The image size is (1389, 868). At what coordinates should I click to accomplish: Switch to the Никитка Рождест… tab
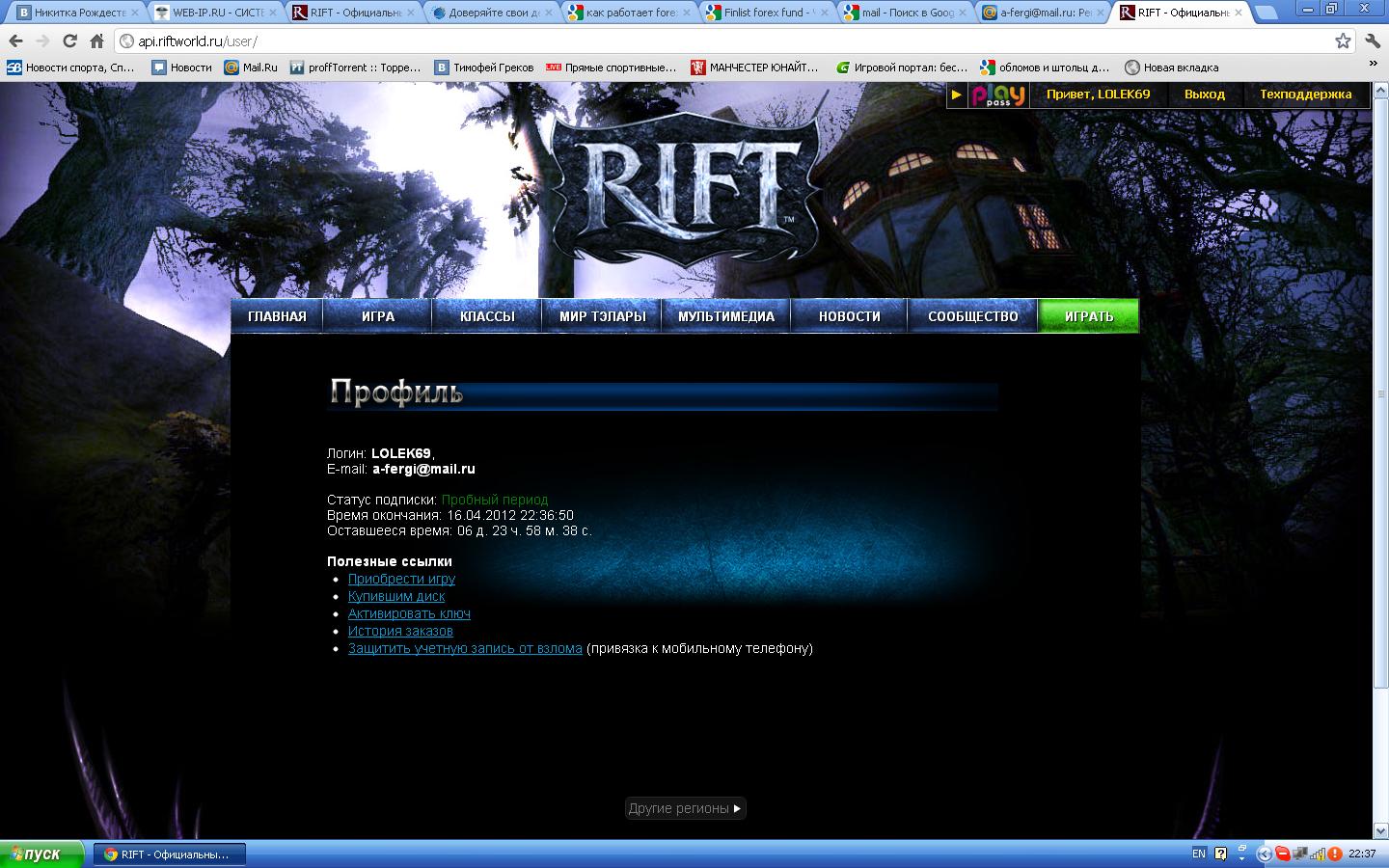tap(73, 13)
